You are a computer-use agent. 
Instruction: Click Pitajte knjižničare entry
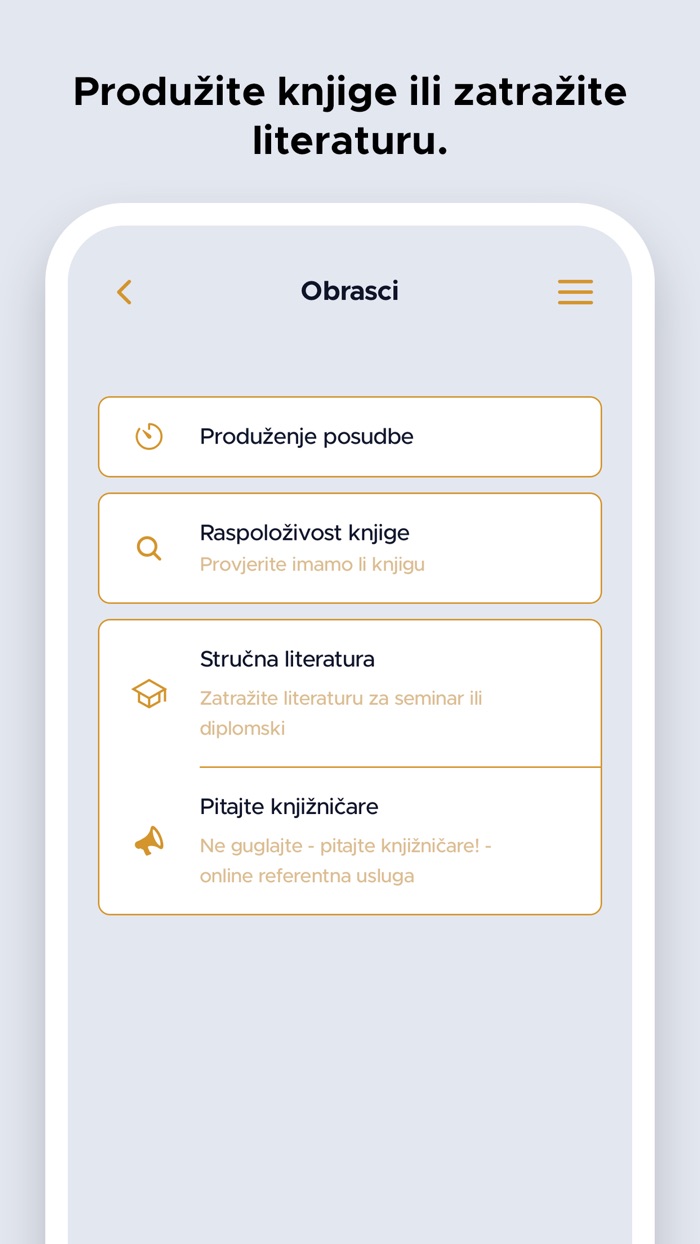pos(349,841)
